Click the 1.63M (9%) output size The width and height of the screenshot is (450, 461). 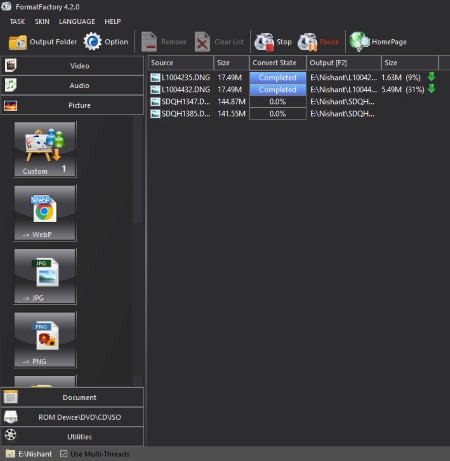tap(401, 77)
